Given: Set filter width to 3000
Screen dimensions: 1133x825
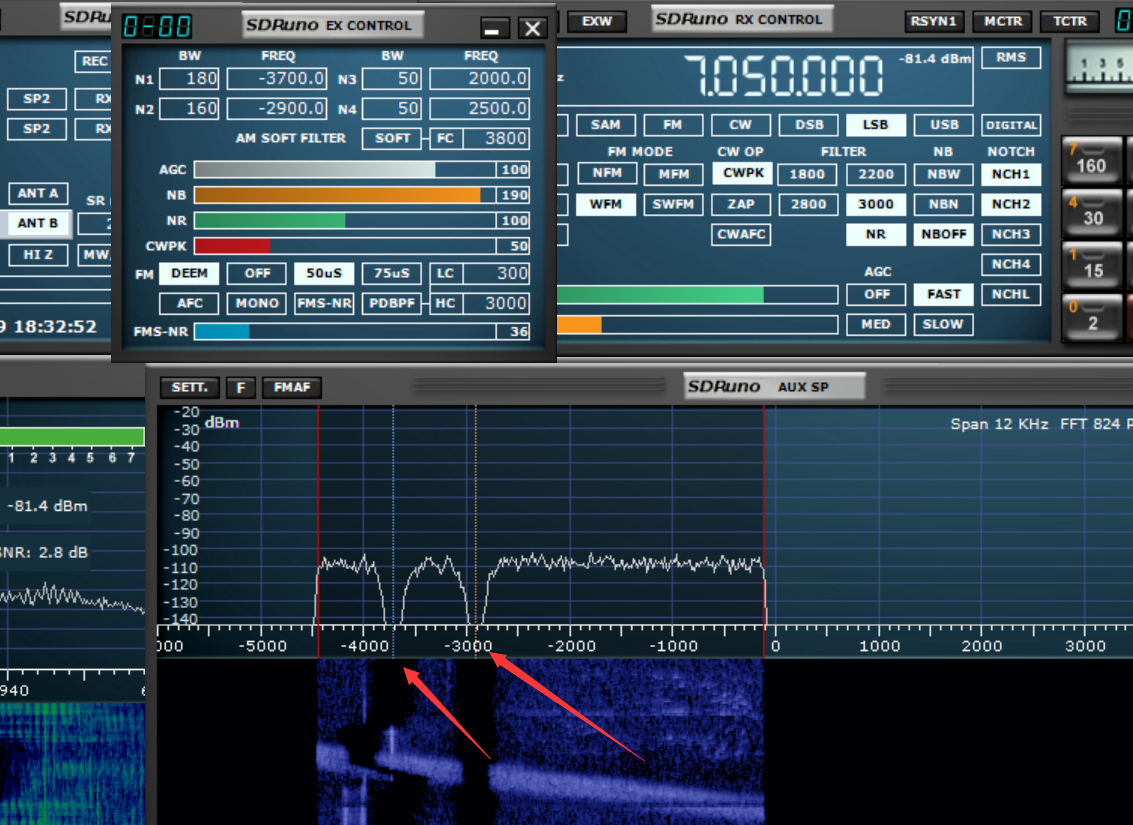Looking at the screenshot, I should tap(876, 204).
